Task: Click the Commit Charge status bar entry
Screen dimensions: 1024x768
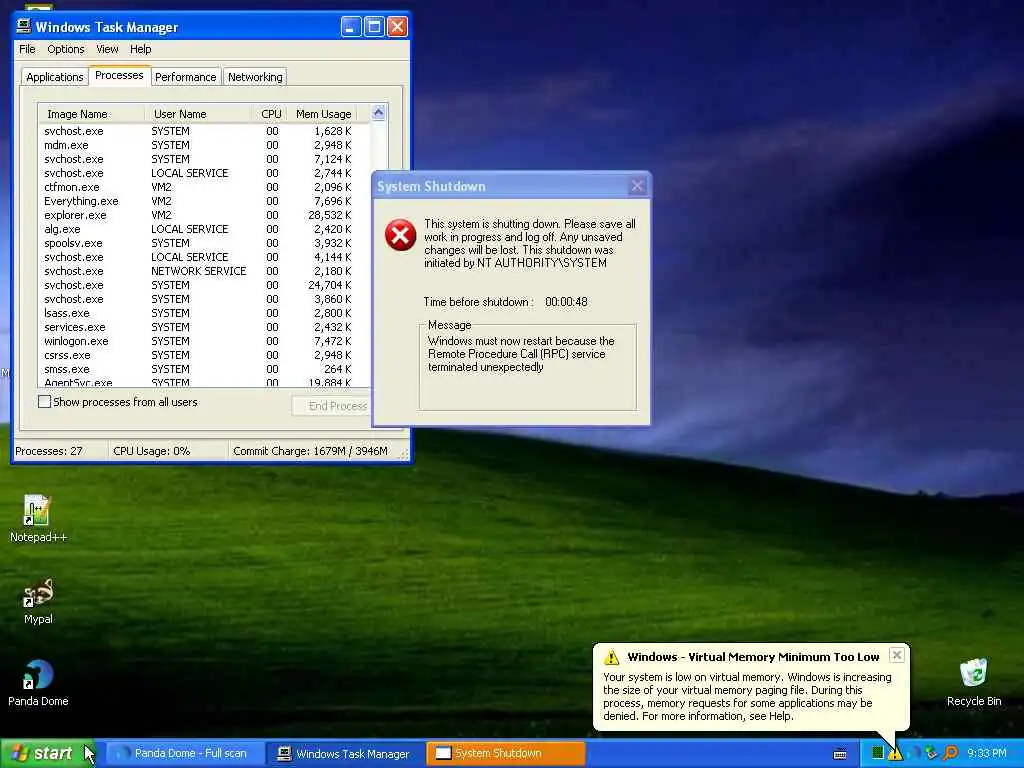Action: [x=310, y=451]
